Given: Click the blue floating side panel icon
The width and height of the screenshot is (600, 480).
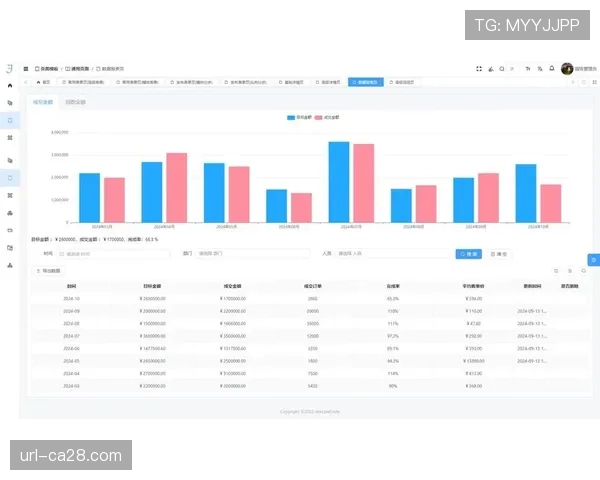Looking at the screenshot, I should (593, 260).
